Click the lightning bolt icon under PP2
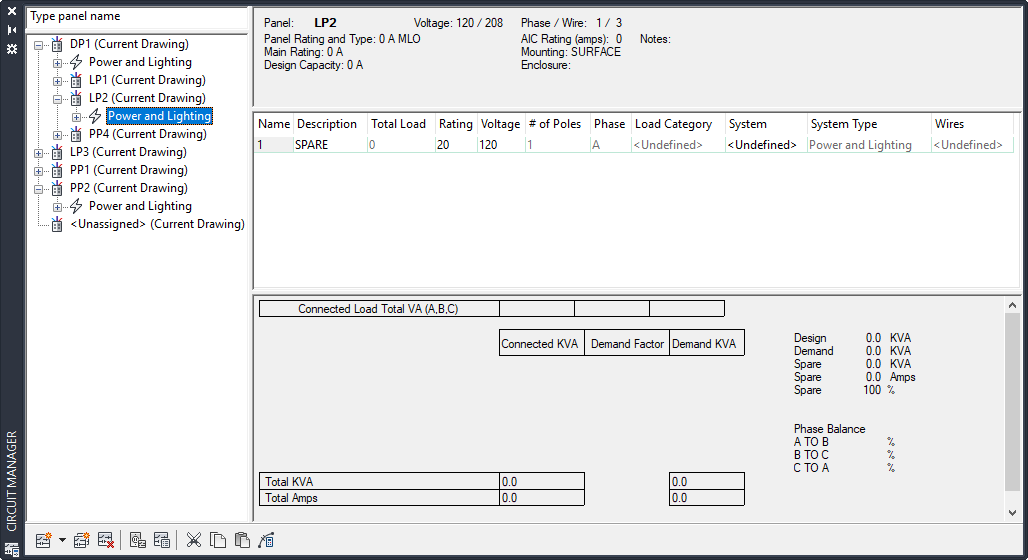 coord(76,206)
